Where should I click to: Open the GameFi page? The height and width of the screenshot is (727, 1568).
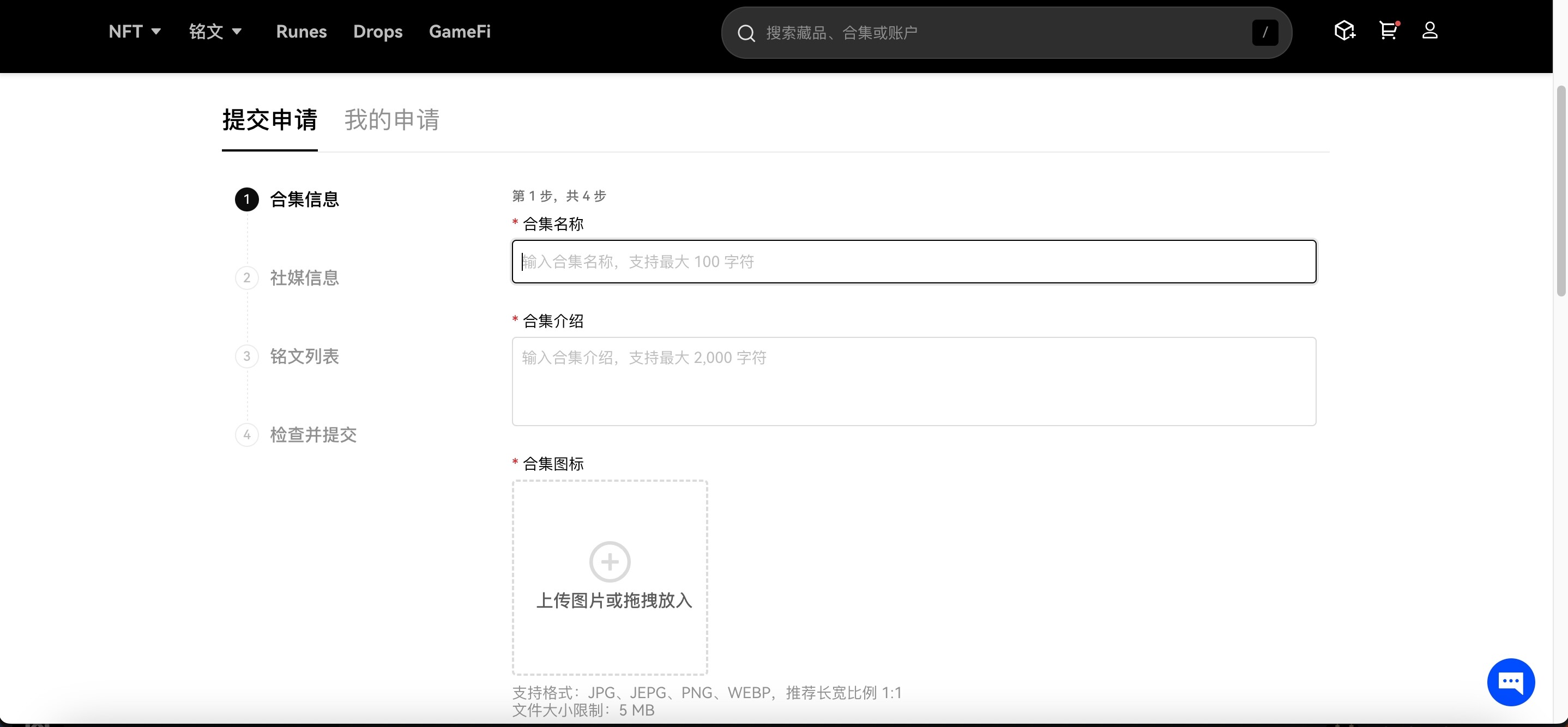click(460, 32)
